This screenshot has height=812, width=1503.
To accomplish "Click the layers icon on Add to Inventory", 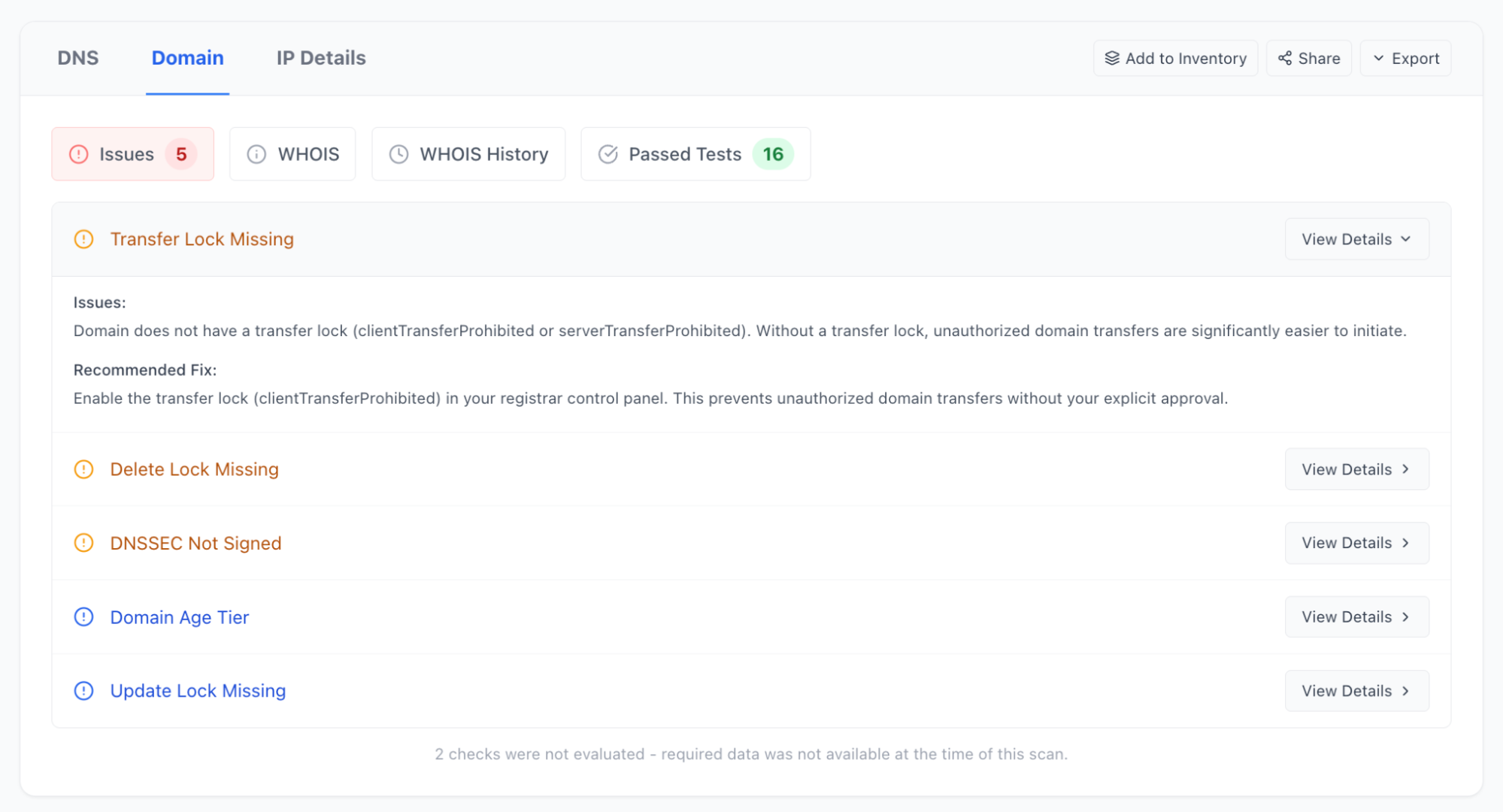I will click(x=1112, y=59).
